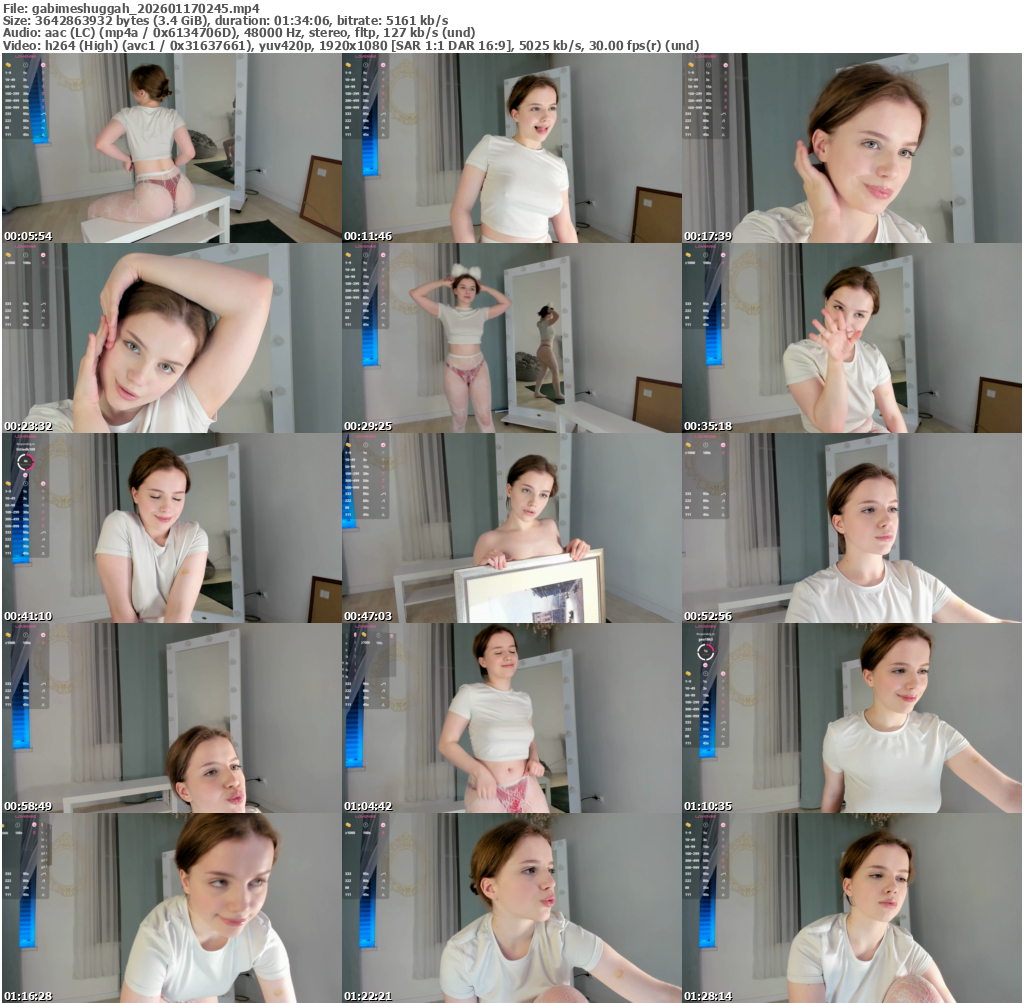Viewport: 1024px width, 1003px height.
Task: Select the frame marked 00:11:46
Action: click(511, 148)
